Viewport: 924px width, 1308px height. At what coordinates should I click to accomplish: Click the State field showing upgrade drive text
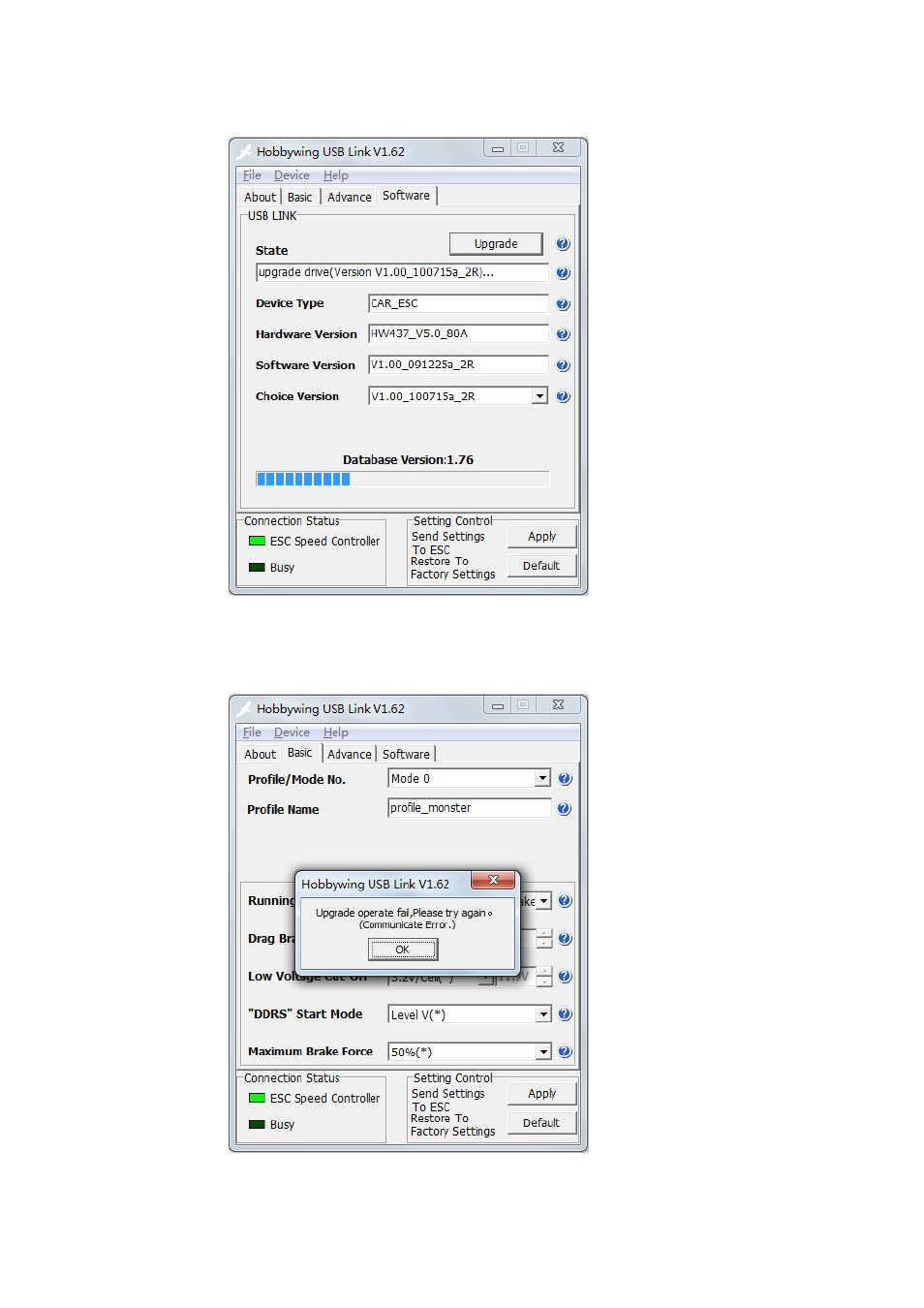(402, 272)
